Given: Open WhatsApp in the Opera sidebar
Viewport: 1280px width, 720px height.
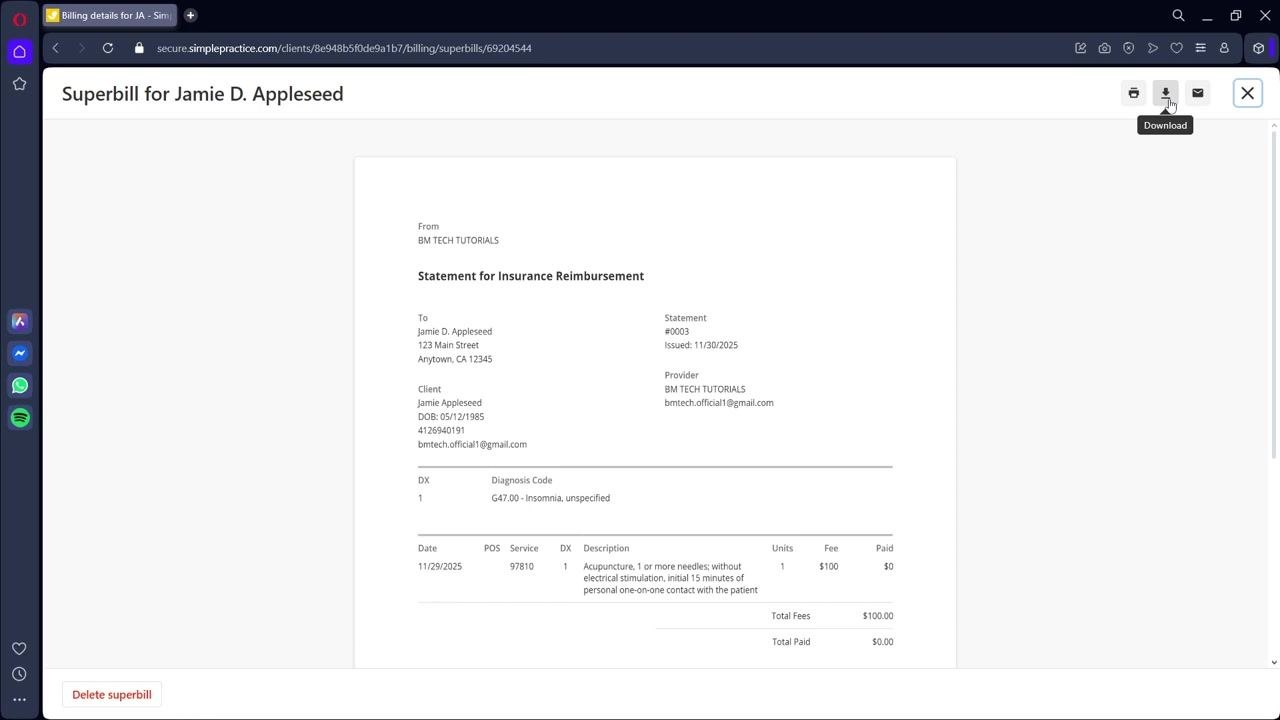Looking at the screenshot, I should point(19,385).
